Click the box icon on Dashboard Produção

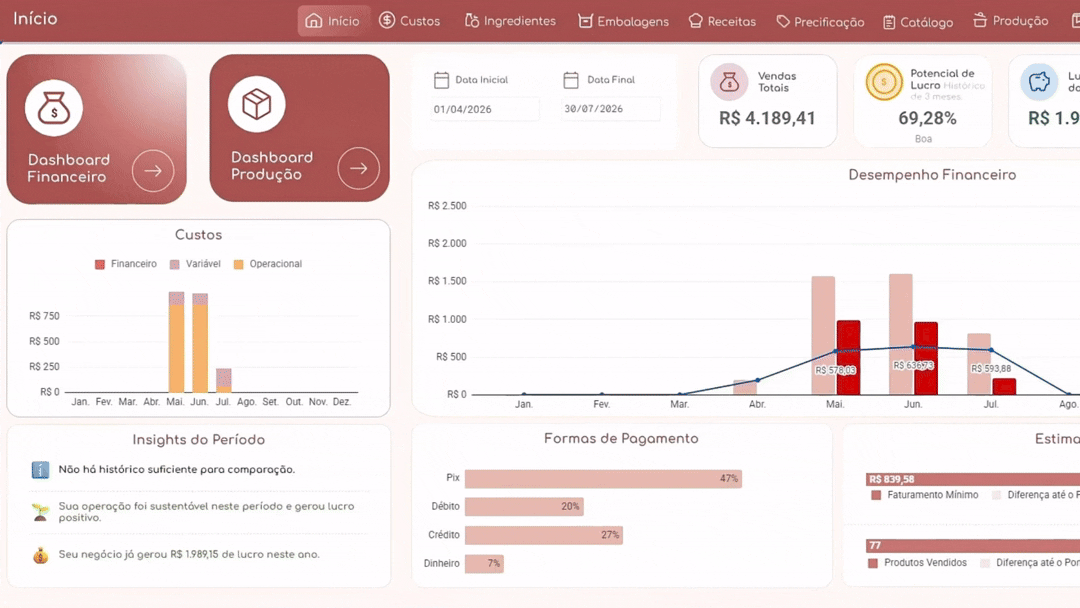point(256,105)
